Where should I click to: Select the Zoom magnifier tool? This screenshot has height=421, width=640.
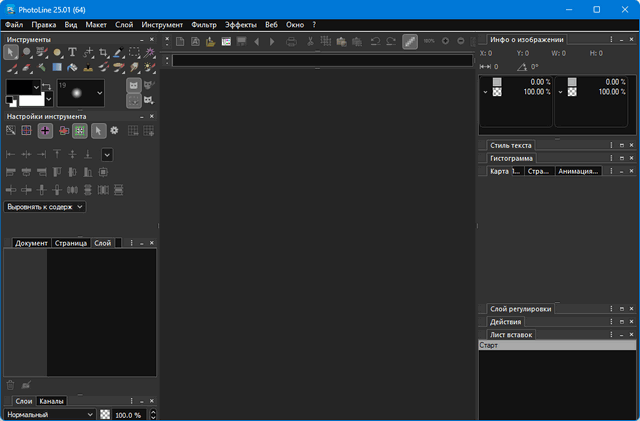[27, 52]
